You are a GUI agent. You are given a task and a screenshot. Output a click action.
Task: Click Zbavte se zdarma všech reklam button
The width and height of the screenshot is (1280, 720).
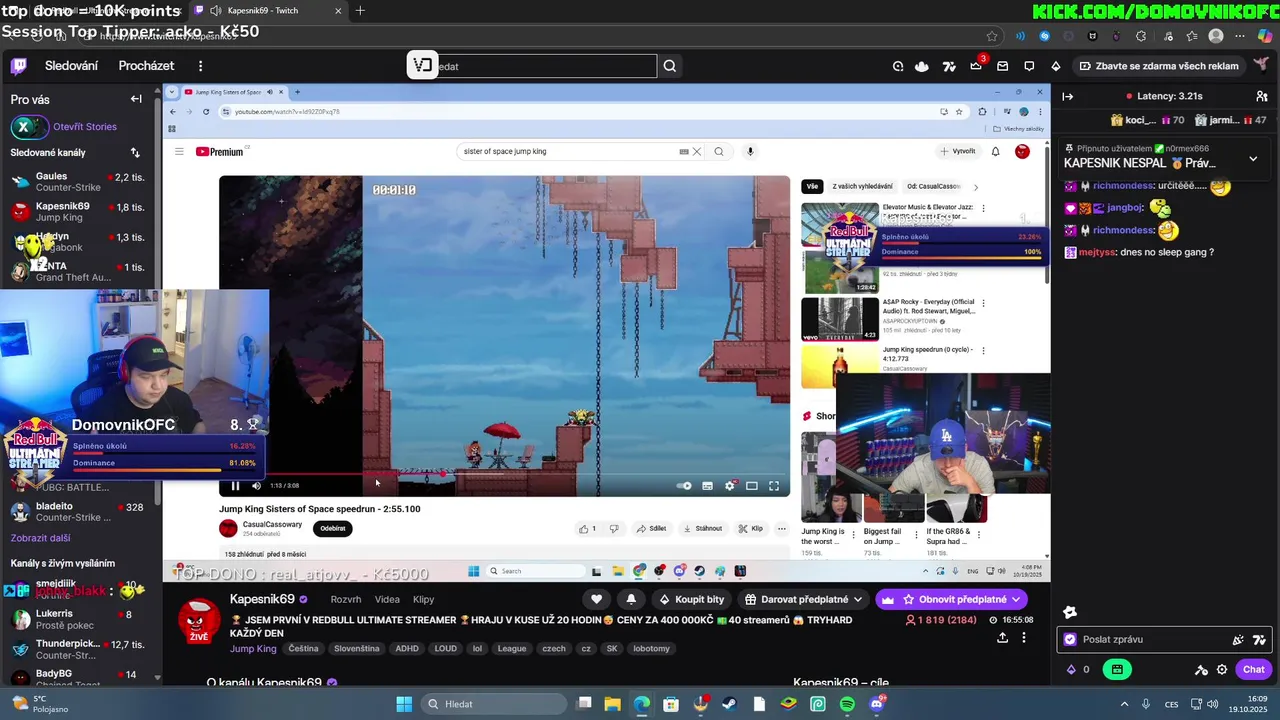[x=1160, y=66]
